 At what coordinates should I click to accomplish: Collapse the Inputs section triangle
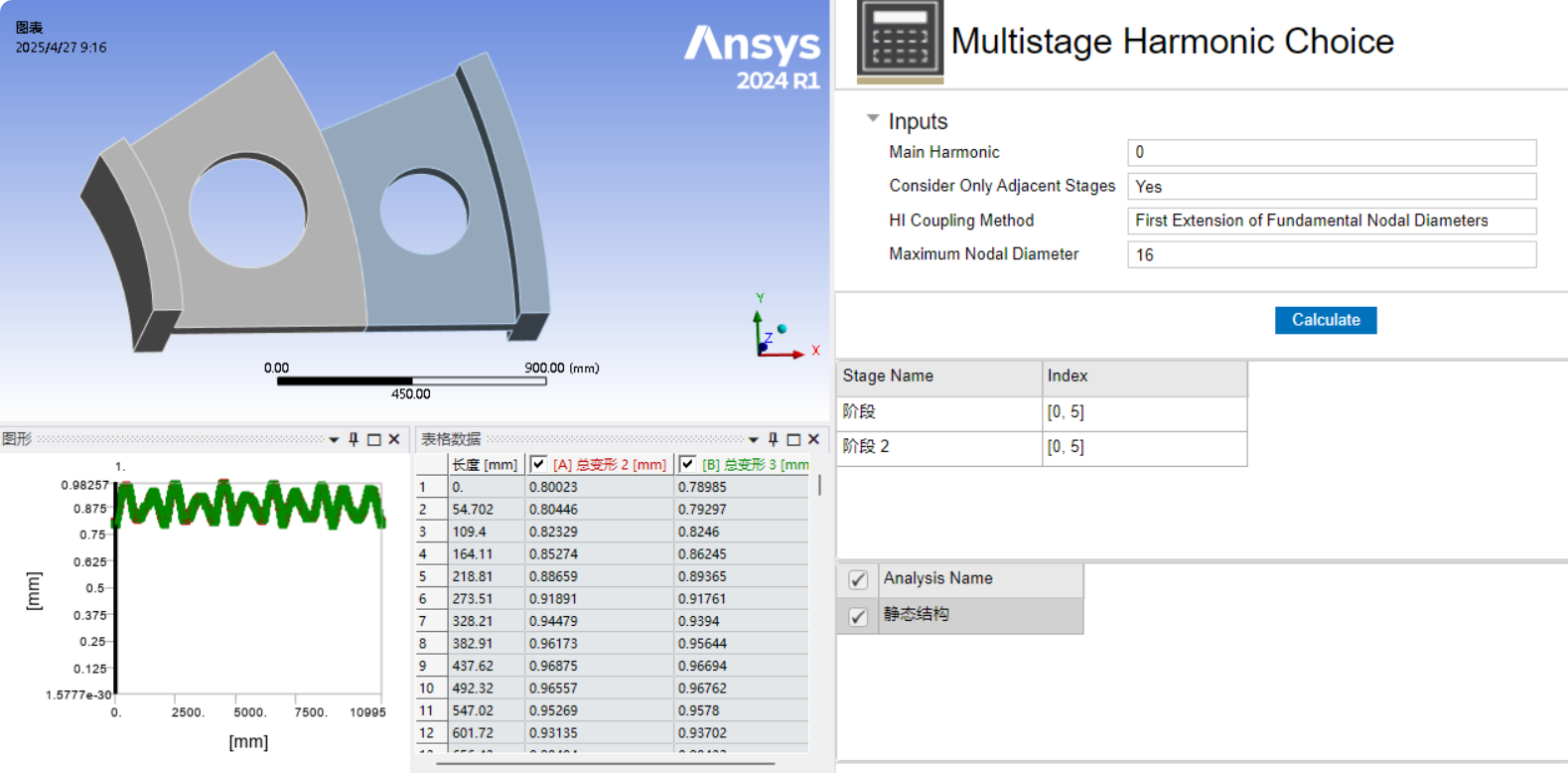[873, 119]
